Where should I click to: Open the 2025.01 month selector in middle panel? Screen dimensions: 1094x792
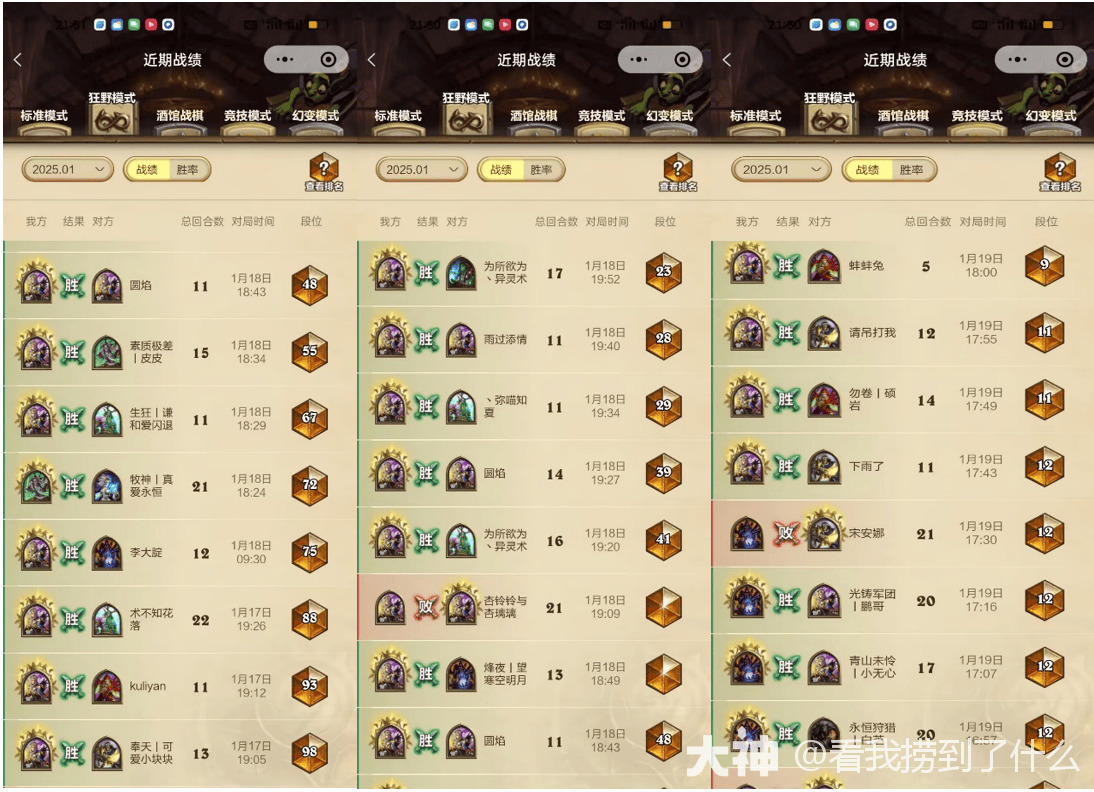click(421, 170)
